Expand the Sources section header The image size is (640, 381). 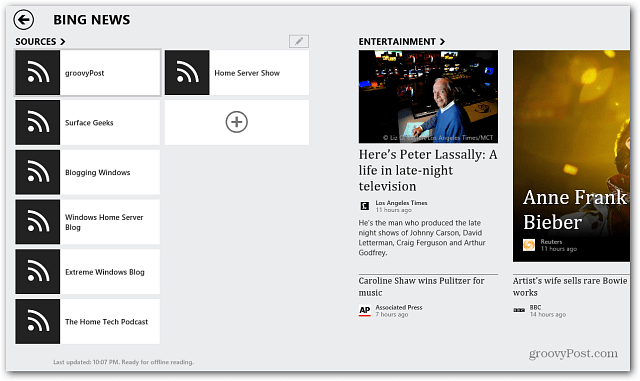pyautogui.click(x=40, y=42)
